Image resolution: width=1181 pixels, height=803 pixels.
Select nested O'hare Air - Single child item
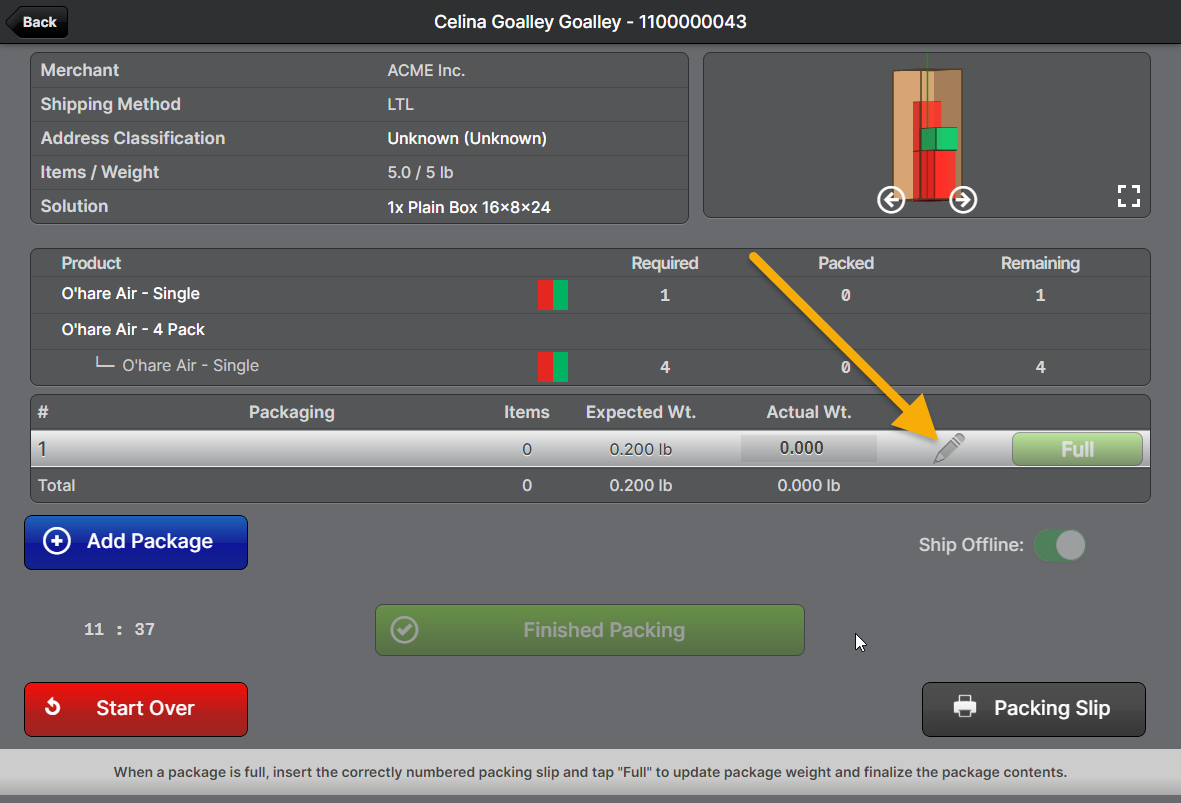tap(190, 366)
